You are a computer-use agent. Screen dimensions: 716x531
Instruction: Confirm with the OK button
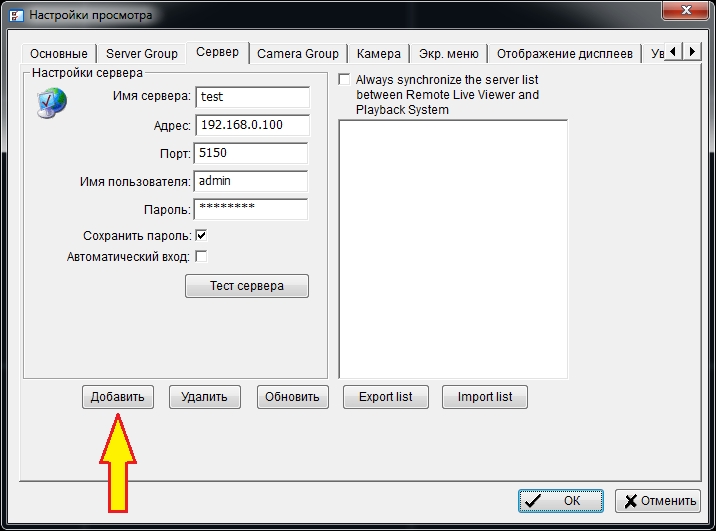pos(561,501)
